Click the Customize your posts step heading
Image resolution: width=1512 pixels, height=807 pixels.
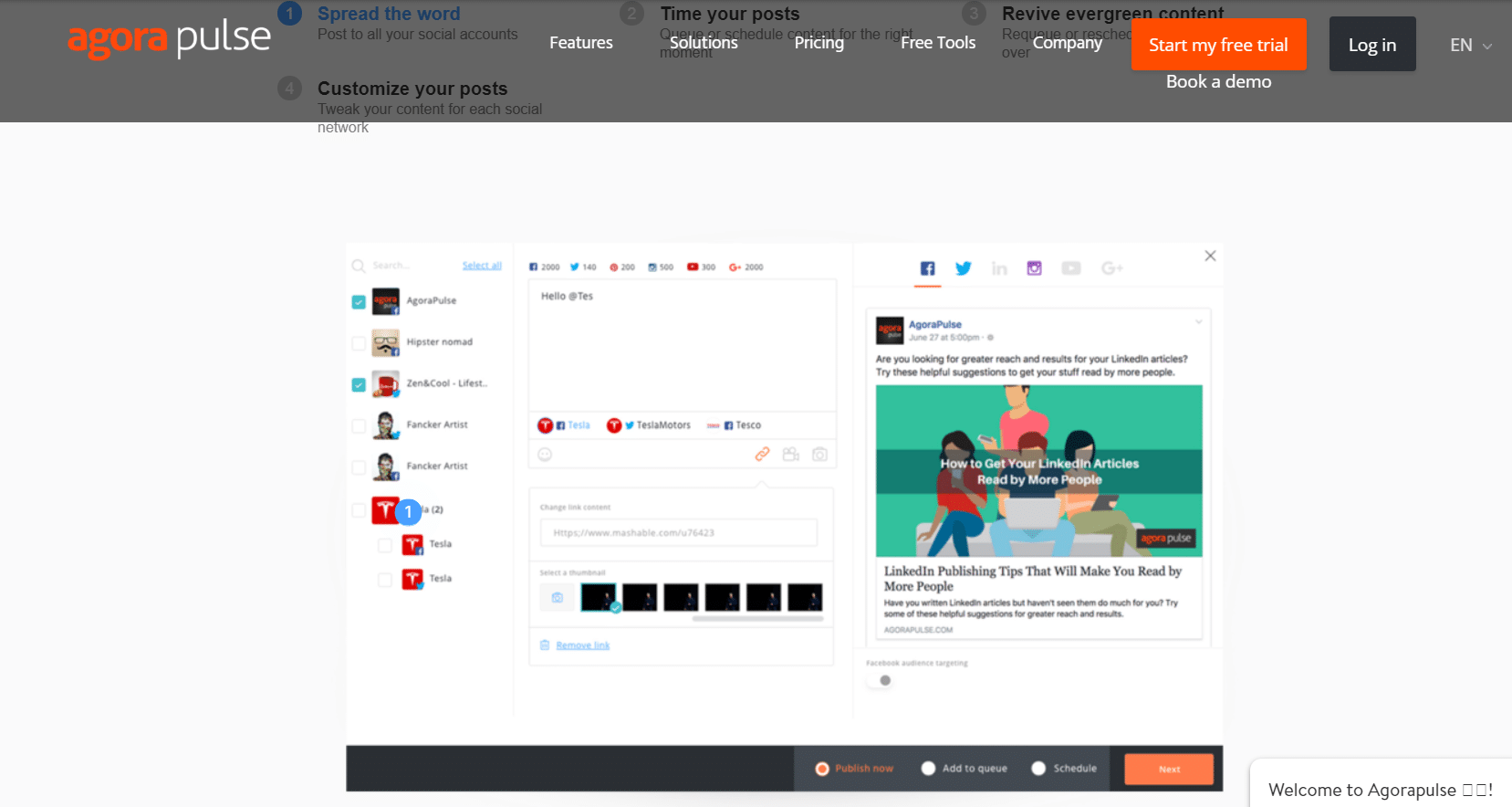point(412,89)
